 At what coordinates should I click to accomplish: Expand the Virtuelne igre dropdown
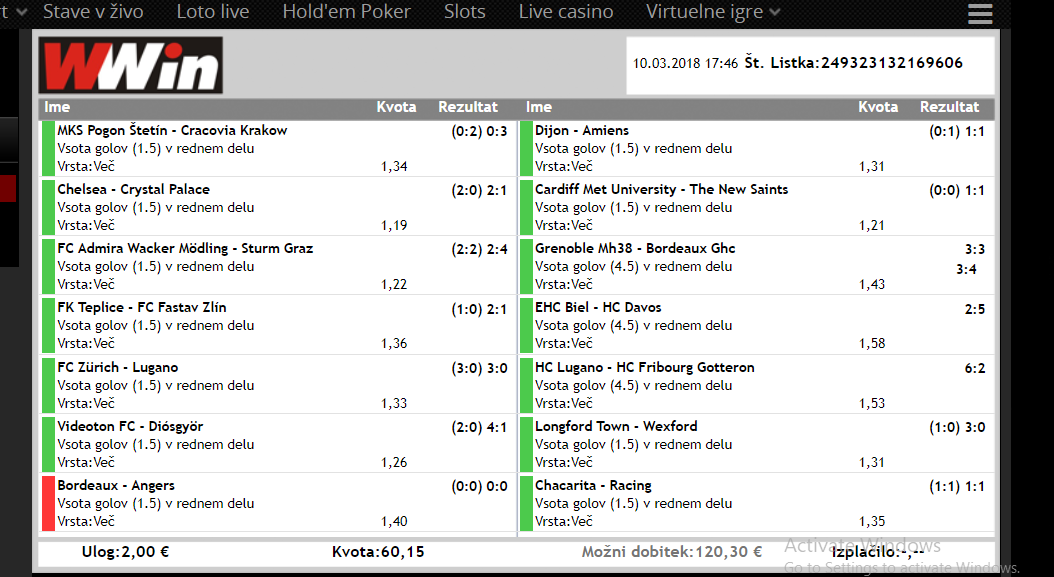[713, 11]
